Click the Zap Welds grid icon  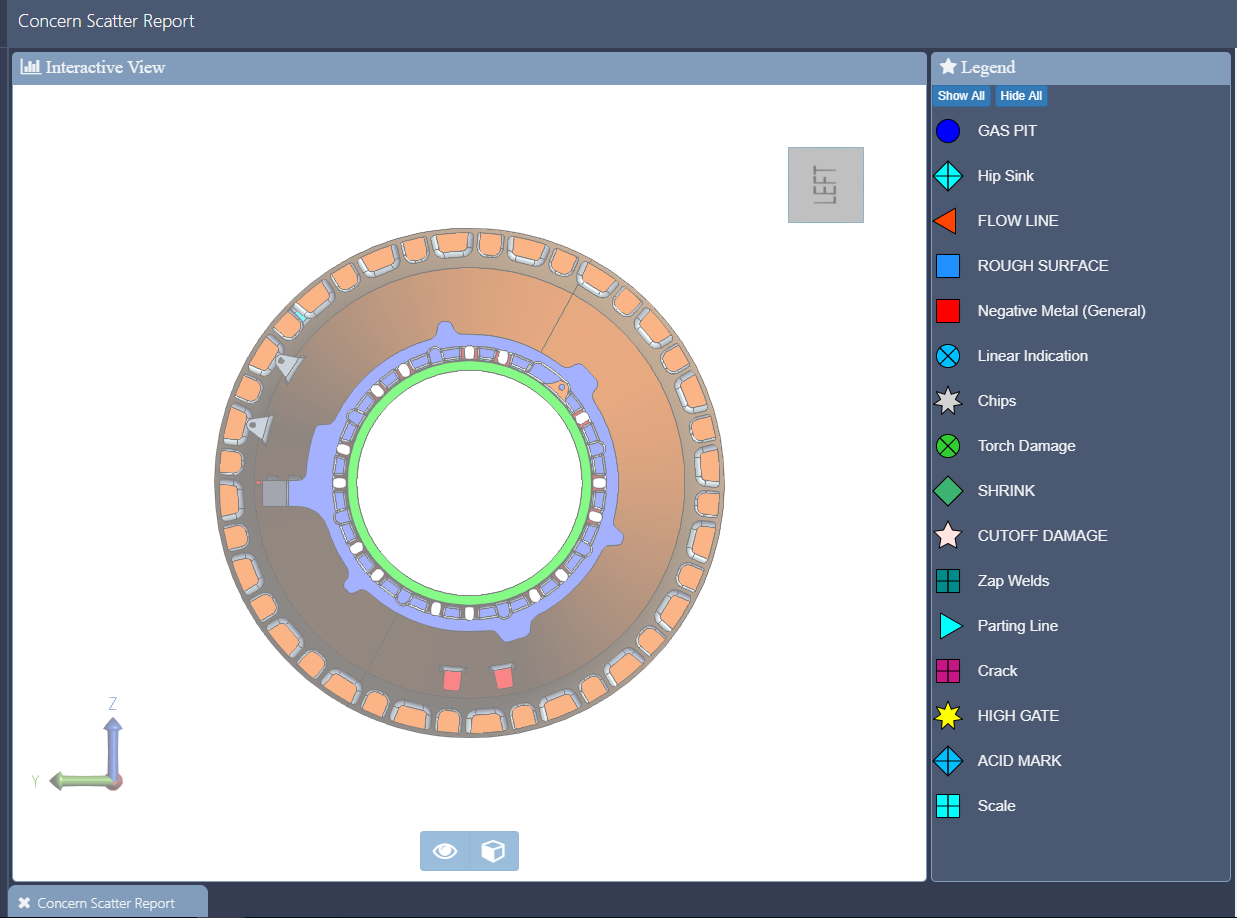947,581
